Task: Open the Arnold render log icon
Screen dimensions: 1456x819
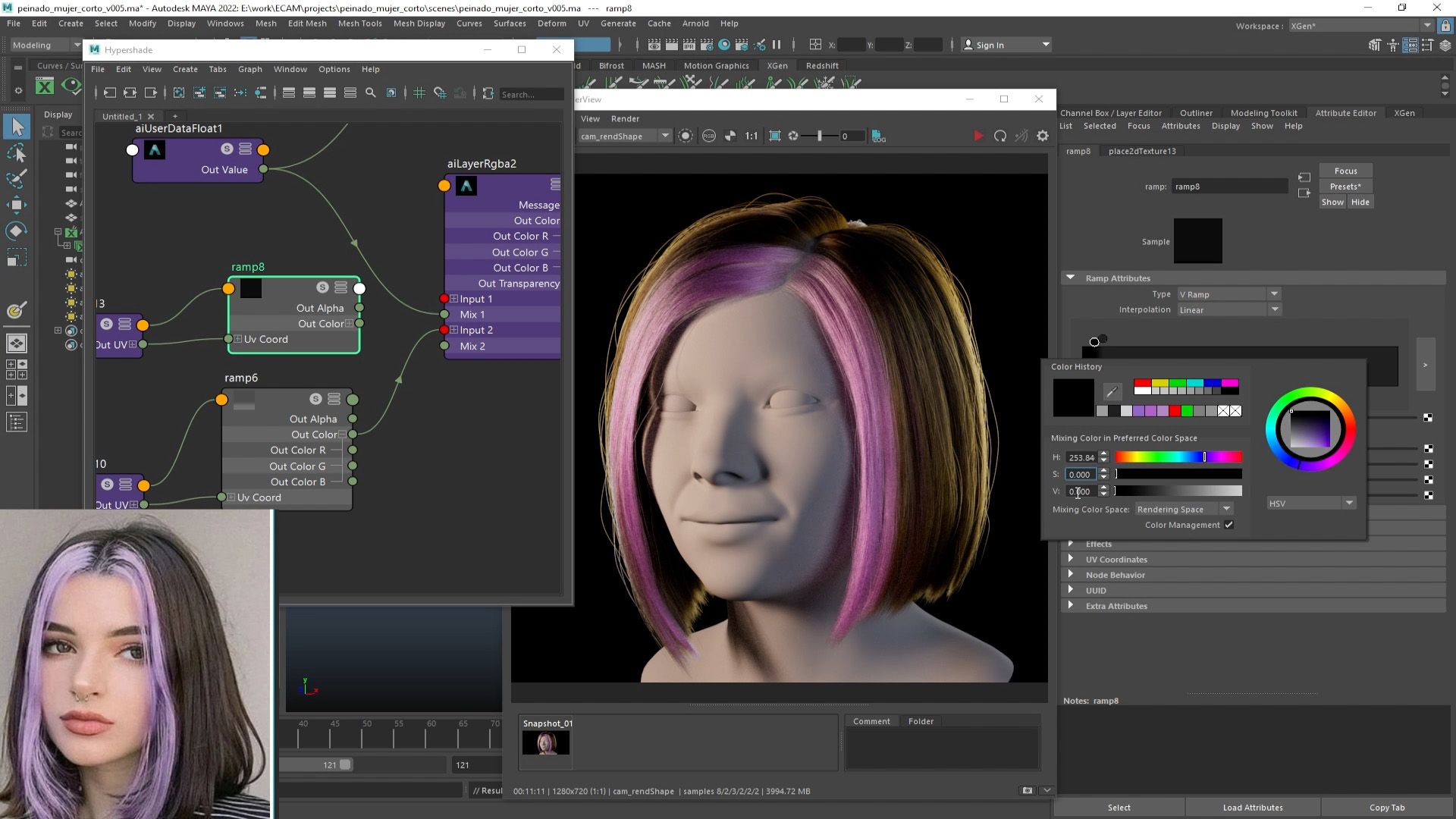Action: 878,136
